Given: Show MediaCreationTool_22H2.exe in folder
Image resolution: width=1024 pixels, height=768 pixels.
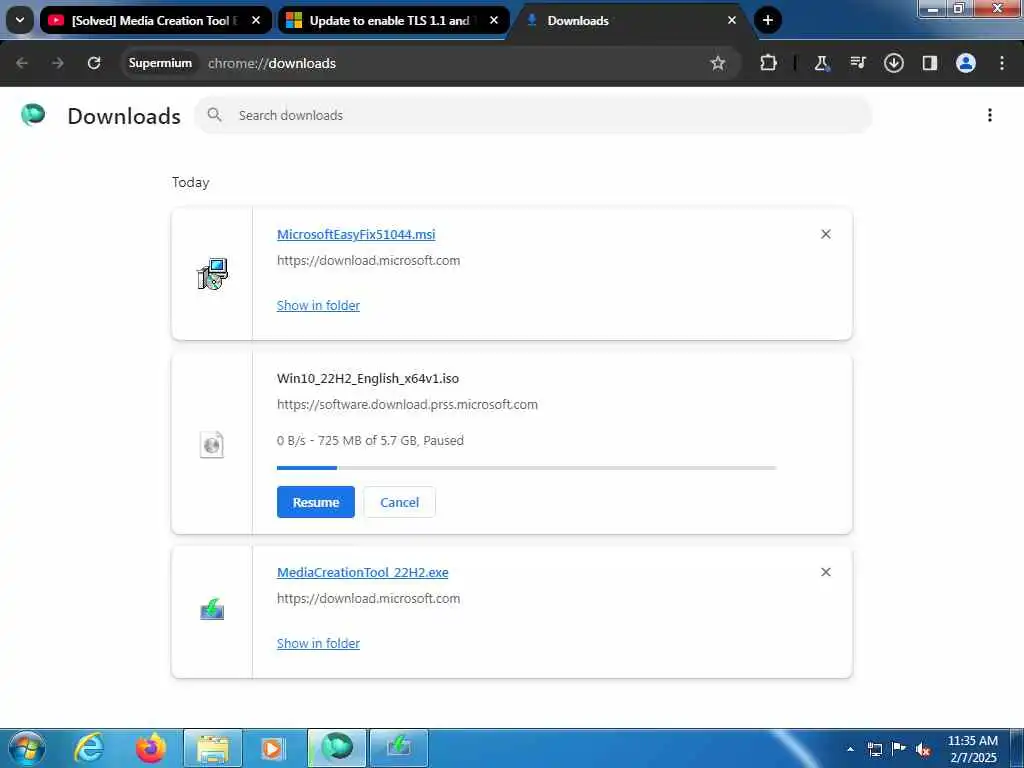Looking at the screenshot, I should pyautogui.click(x=318, y=643).
